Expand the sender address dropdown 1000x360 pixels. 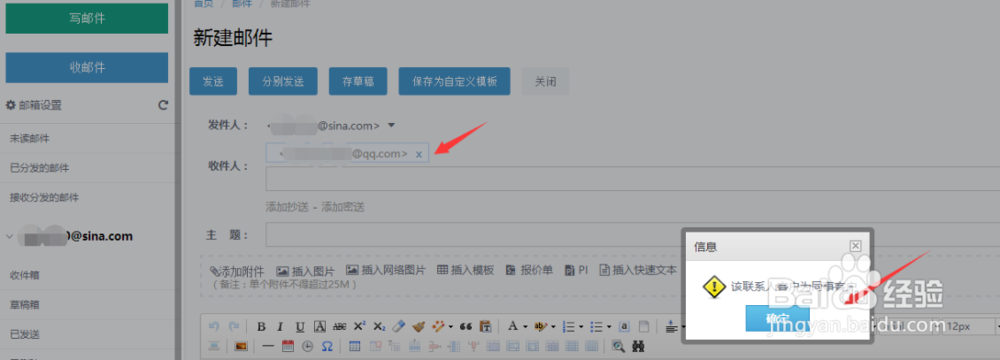click(x=392, y=125)
